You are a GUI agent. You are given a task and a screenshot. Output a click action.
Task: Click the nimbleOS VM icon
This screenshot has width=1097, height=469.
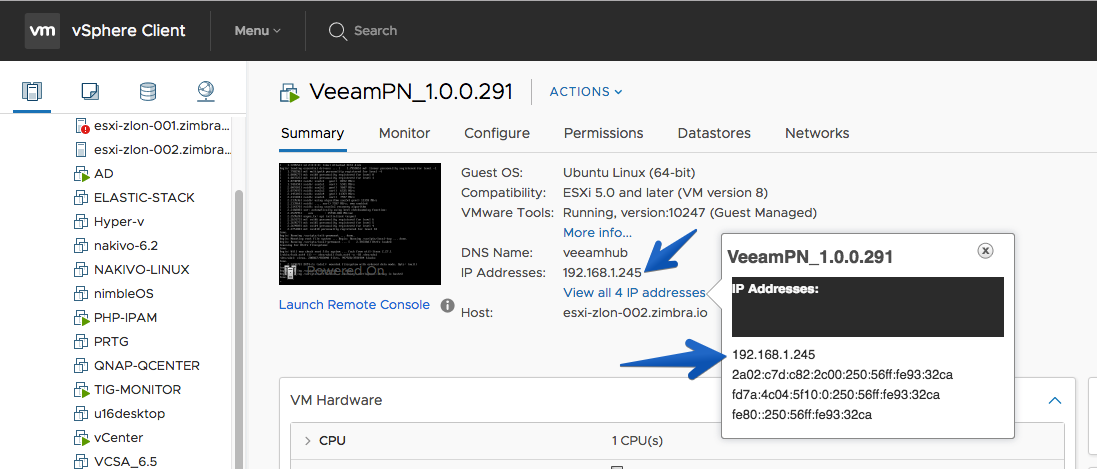coord(80,293)
